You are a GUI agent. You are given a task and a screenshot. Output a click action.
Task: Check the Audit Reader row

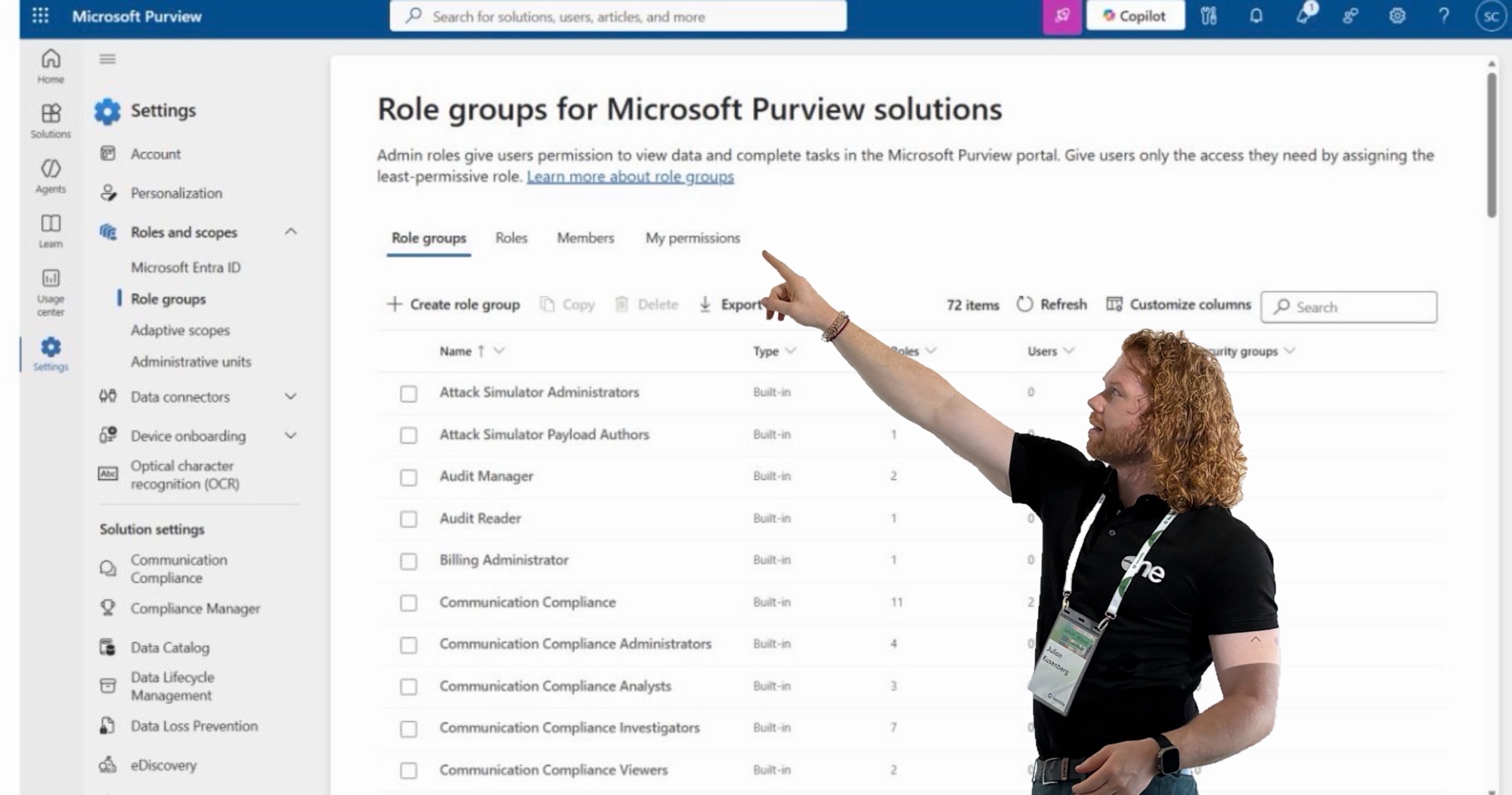point(408,519)
